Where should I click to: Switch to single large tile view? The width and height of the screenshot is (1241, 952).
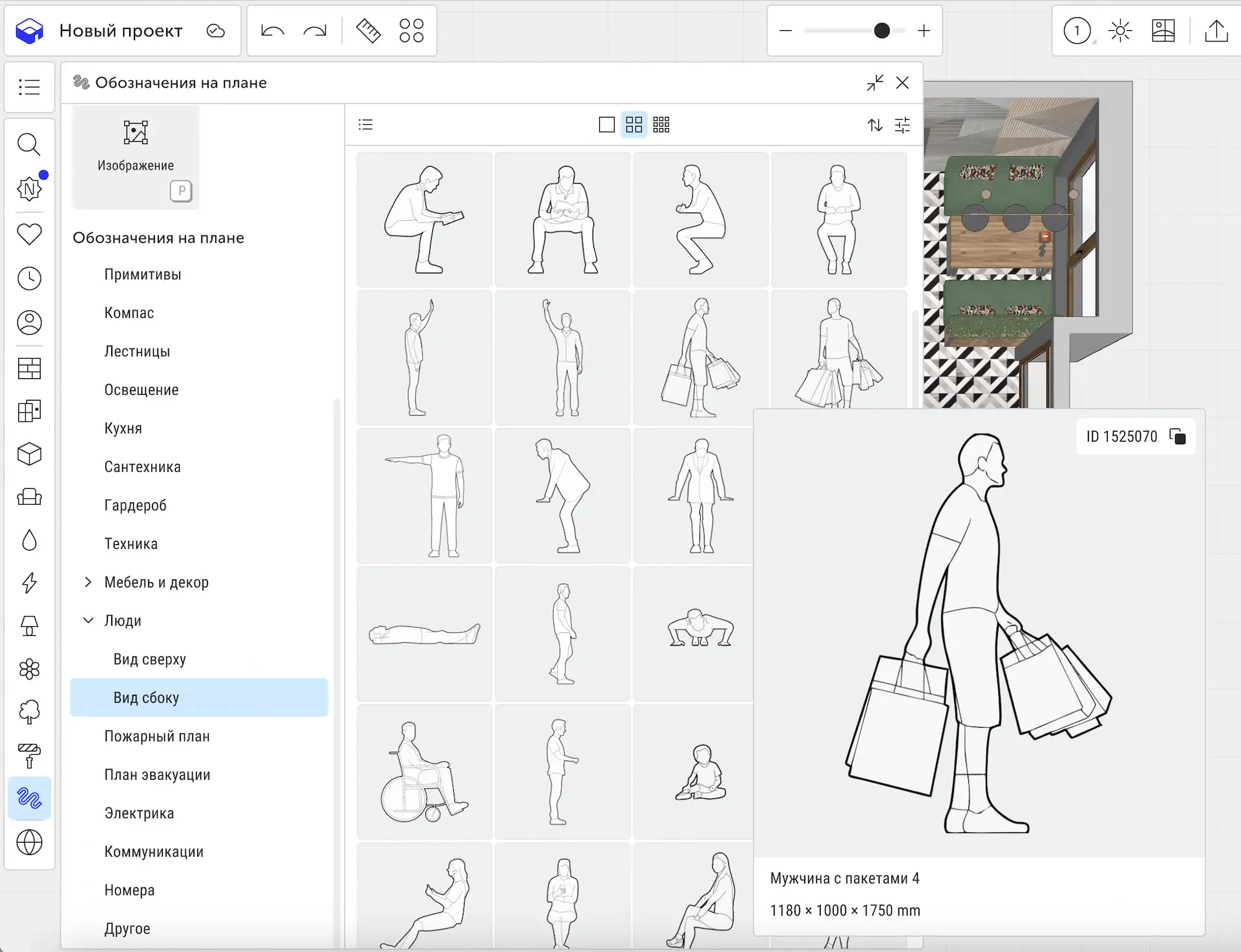click(606, 124)
